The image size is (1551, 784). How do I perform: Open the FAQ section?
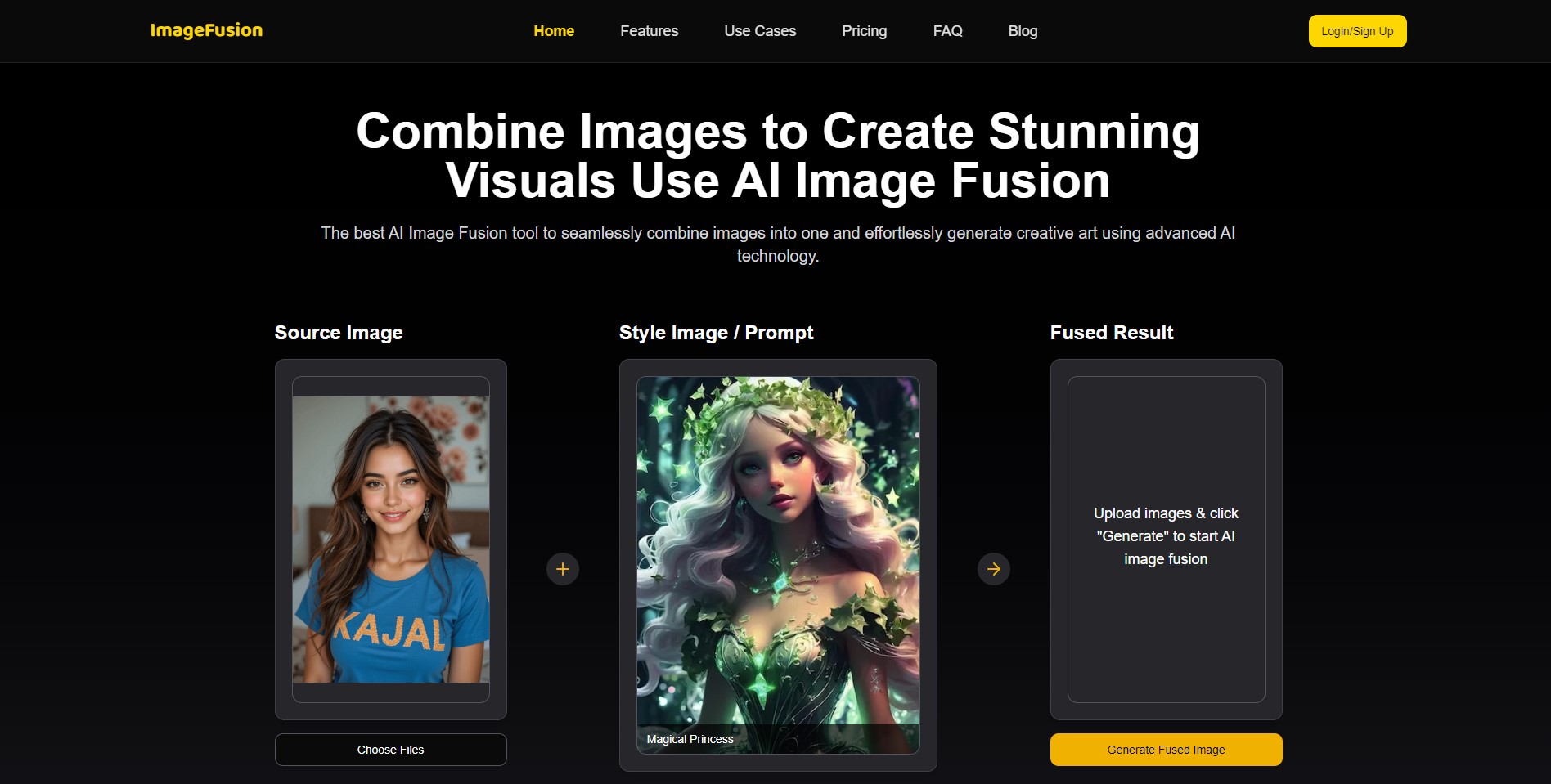[947, 31]
